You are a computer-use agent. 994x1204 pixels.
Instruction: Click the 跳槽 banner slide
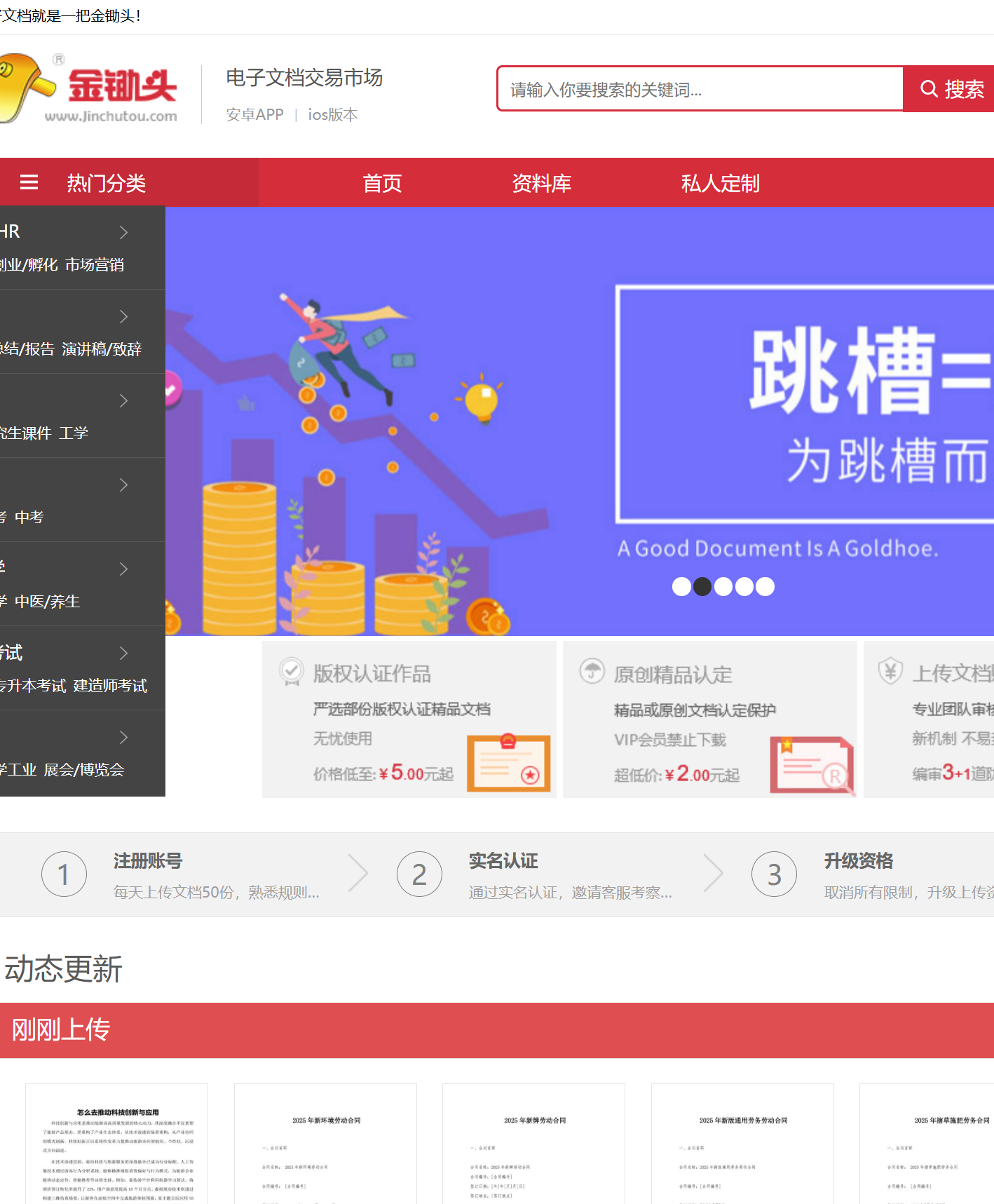tap(580, 421)
